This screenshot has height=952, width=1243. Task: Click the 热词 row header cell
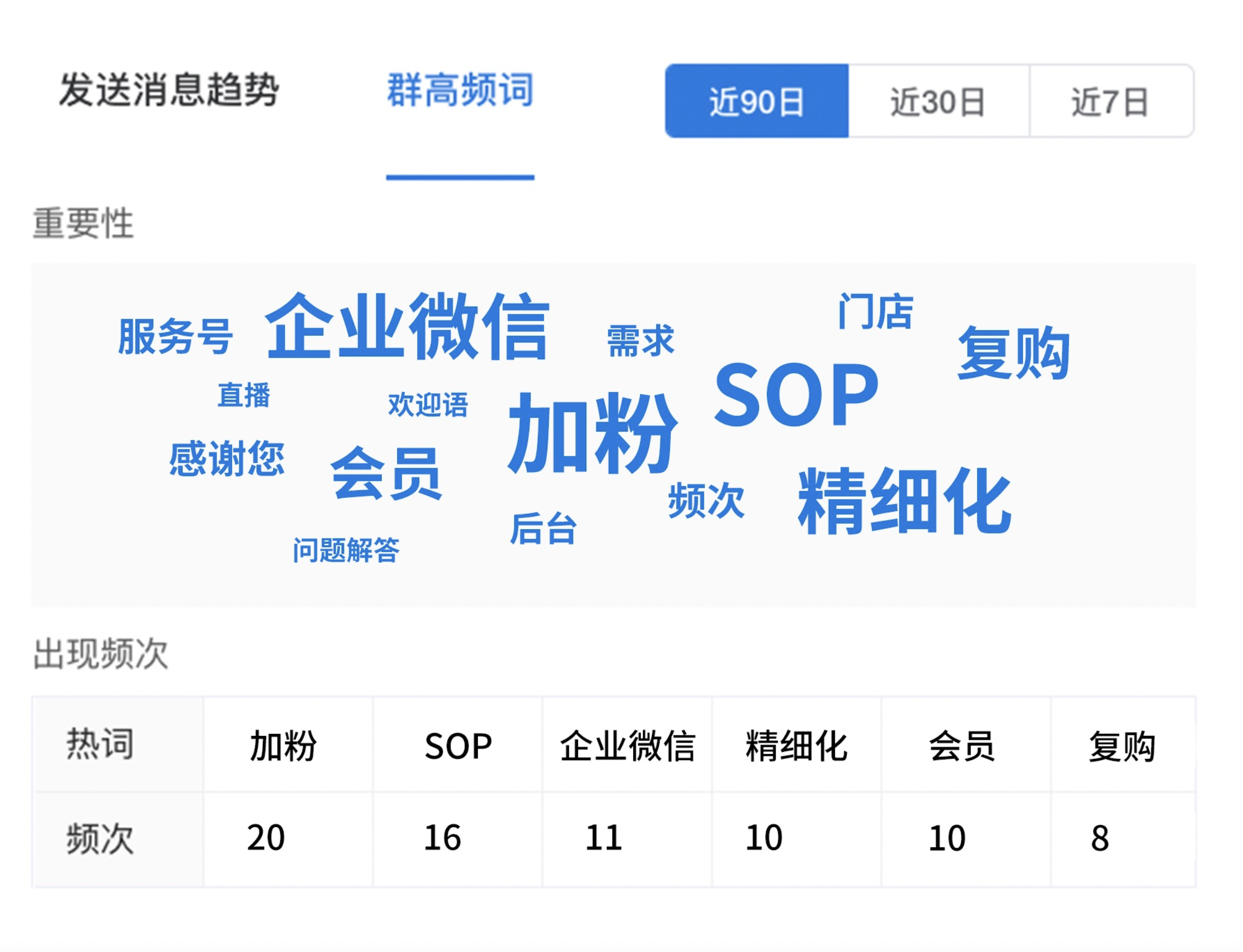point(118,744)
